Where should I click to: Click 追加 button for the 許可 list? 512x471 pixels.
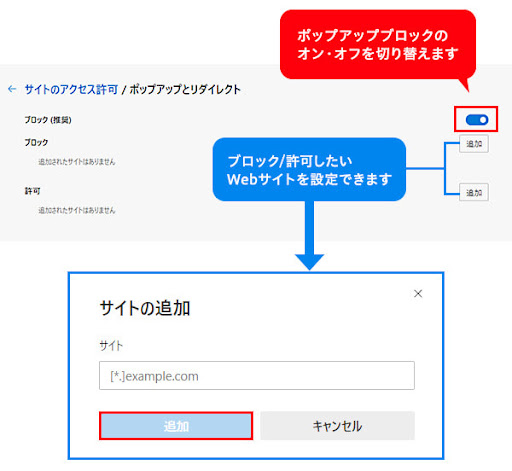click(x=474, y=192)
